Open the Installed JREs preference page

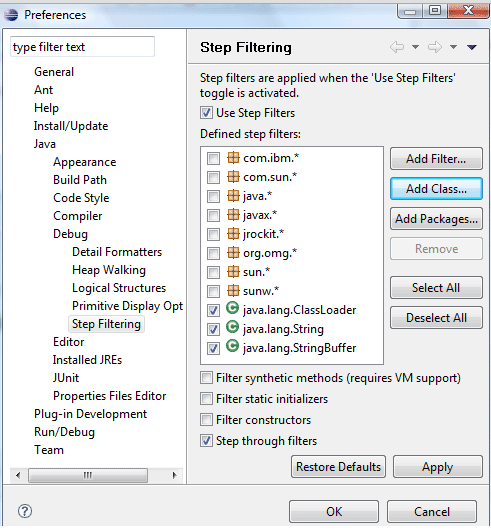pos(87,360)
